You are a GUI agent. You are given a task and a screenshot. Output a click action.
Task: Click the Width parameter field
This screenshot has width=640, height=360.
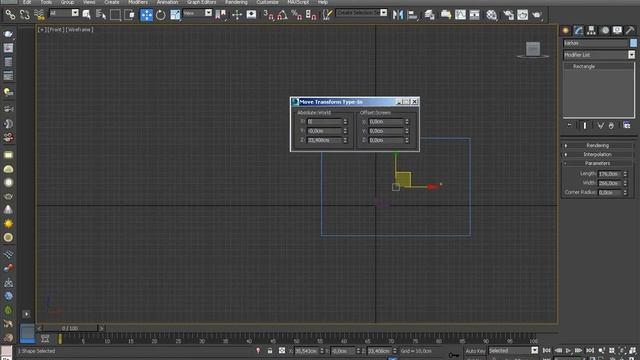(x=610, y=183)
